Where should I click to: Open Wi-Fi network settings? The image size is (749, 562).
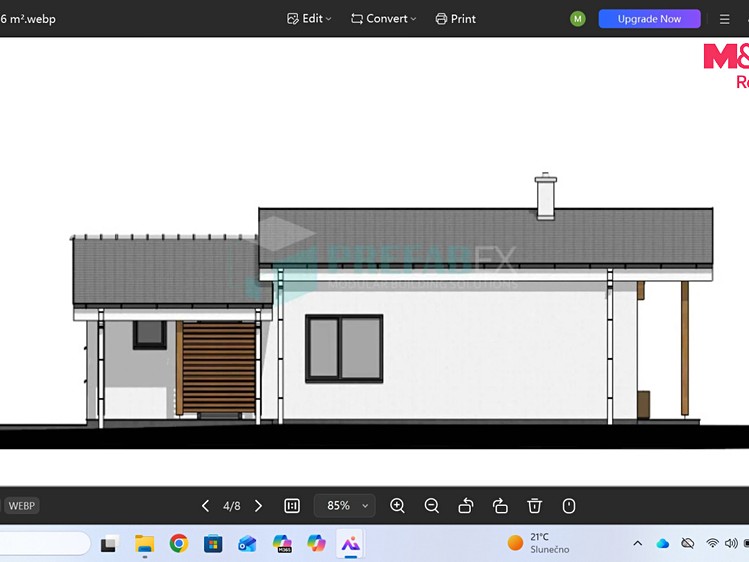(712, 543)
